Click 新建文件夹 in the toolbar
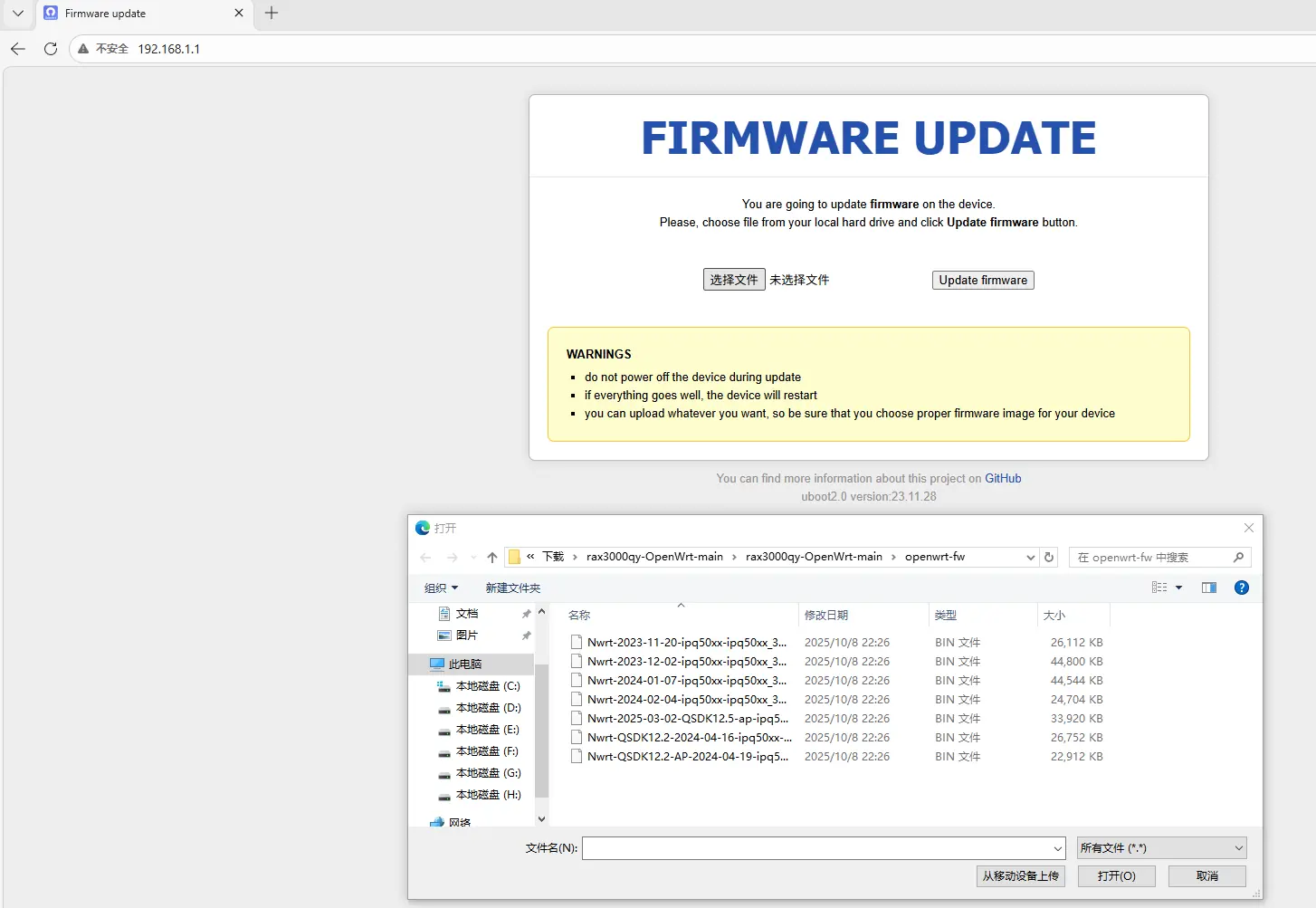 (512, 588)
